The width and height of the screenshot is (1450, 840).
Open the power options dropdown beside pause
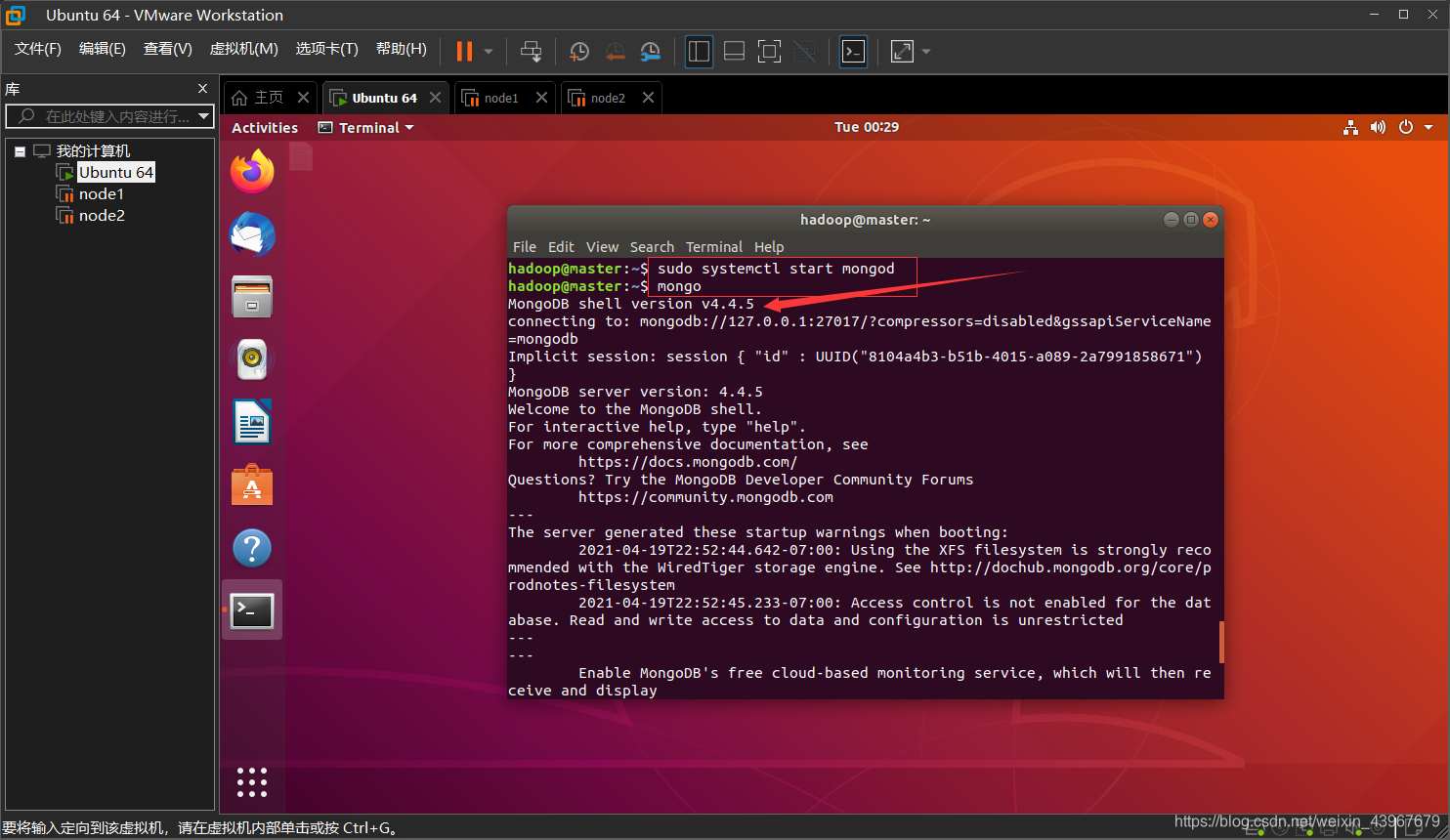tap(489, 52)
